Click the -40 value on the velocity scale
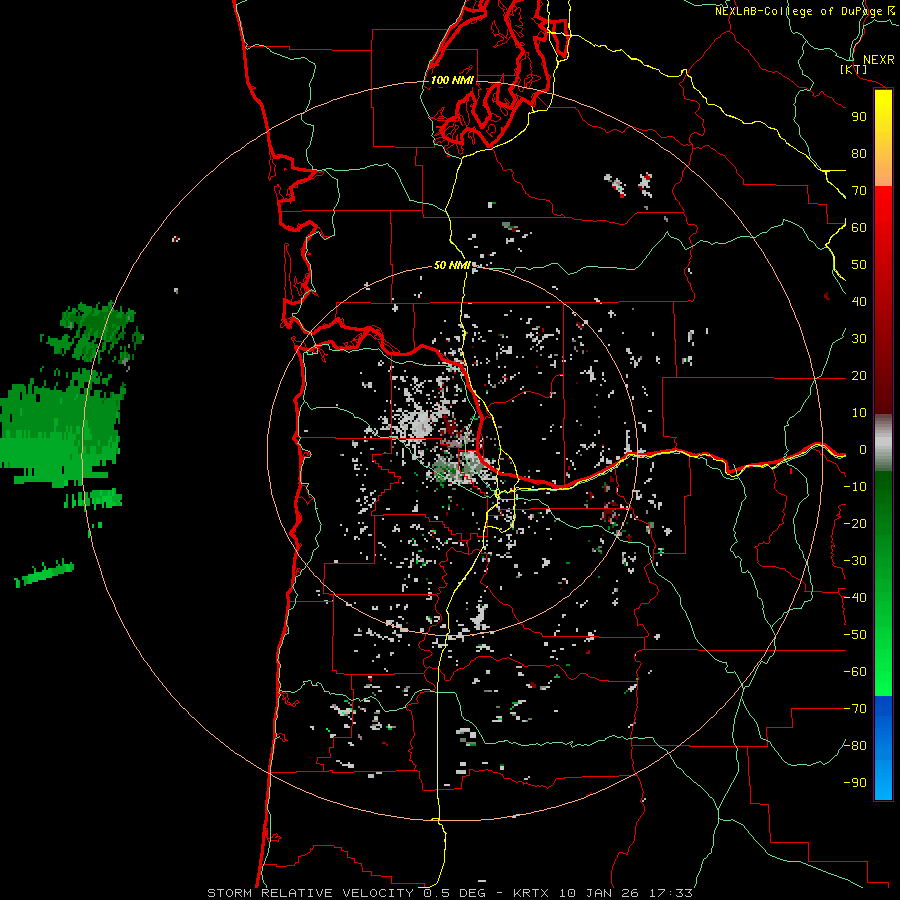Viewport: 900px width, 900px height. (x=855, y=598)
